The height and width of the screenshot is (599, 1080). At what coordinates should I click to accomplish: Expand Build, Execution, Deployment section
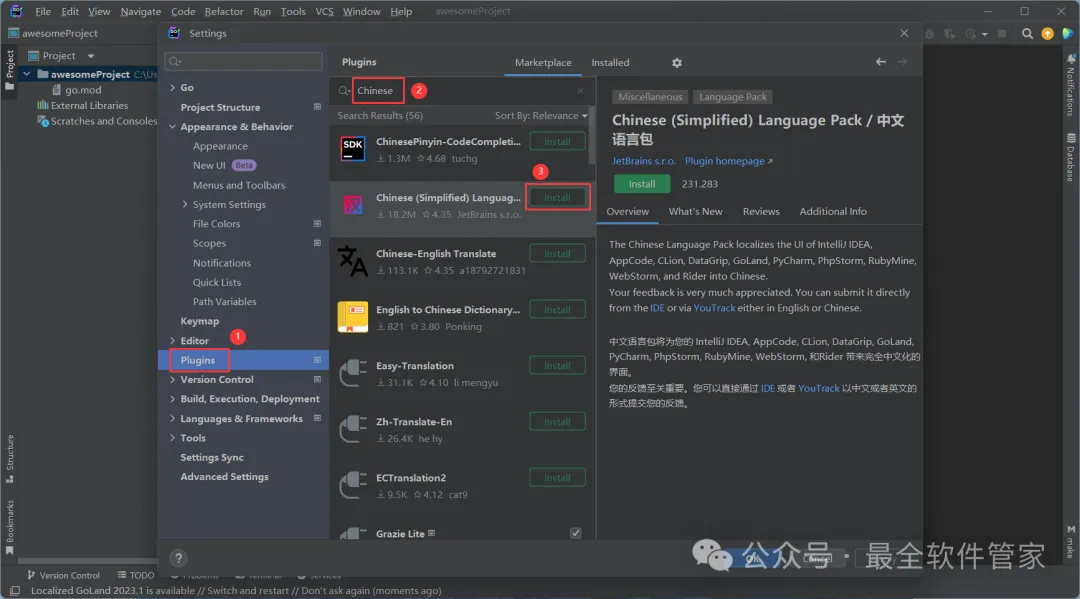click(172, 399)
